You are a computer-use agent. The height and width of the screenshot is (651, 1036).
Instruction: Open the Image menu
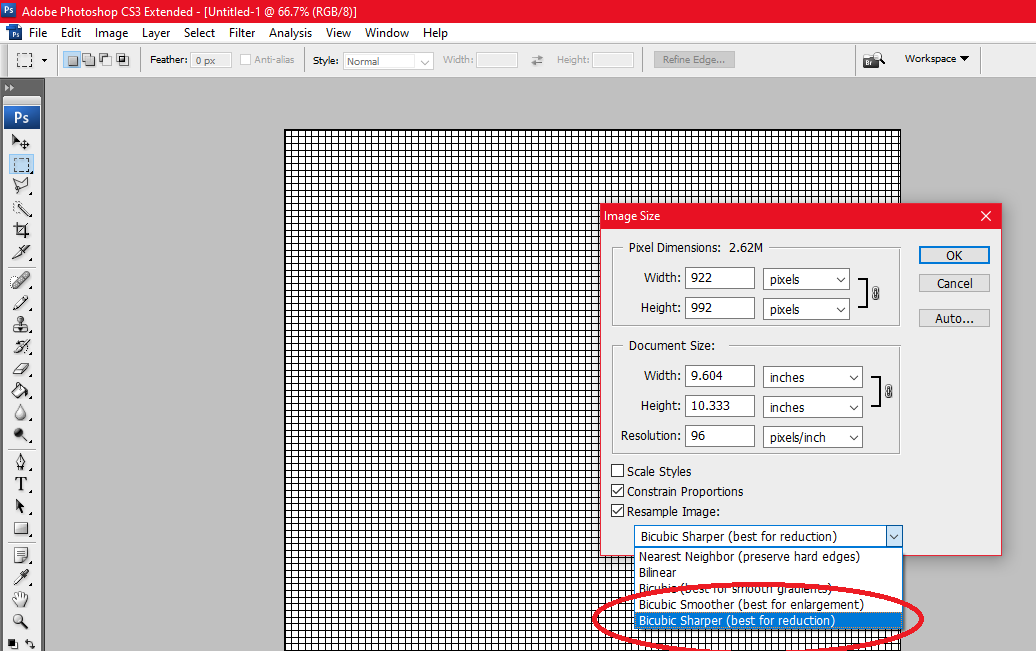(x=111, y=33)
